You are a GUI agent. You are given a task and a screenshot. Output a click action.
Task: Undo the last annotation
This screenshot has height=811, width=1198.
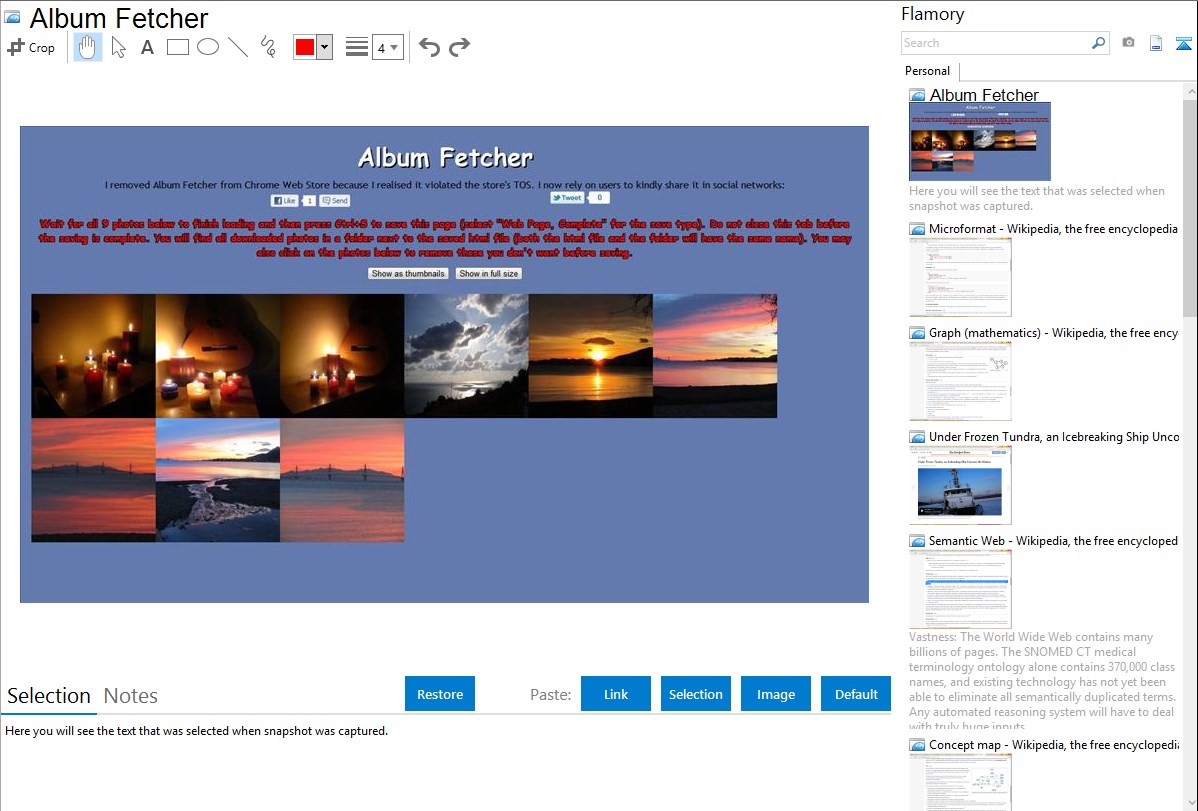click(x=429, y=47)
